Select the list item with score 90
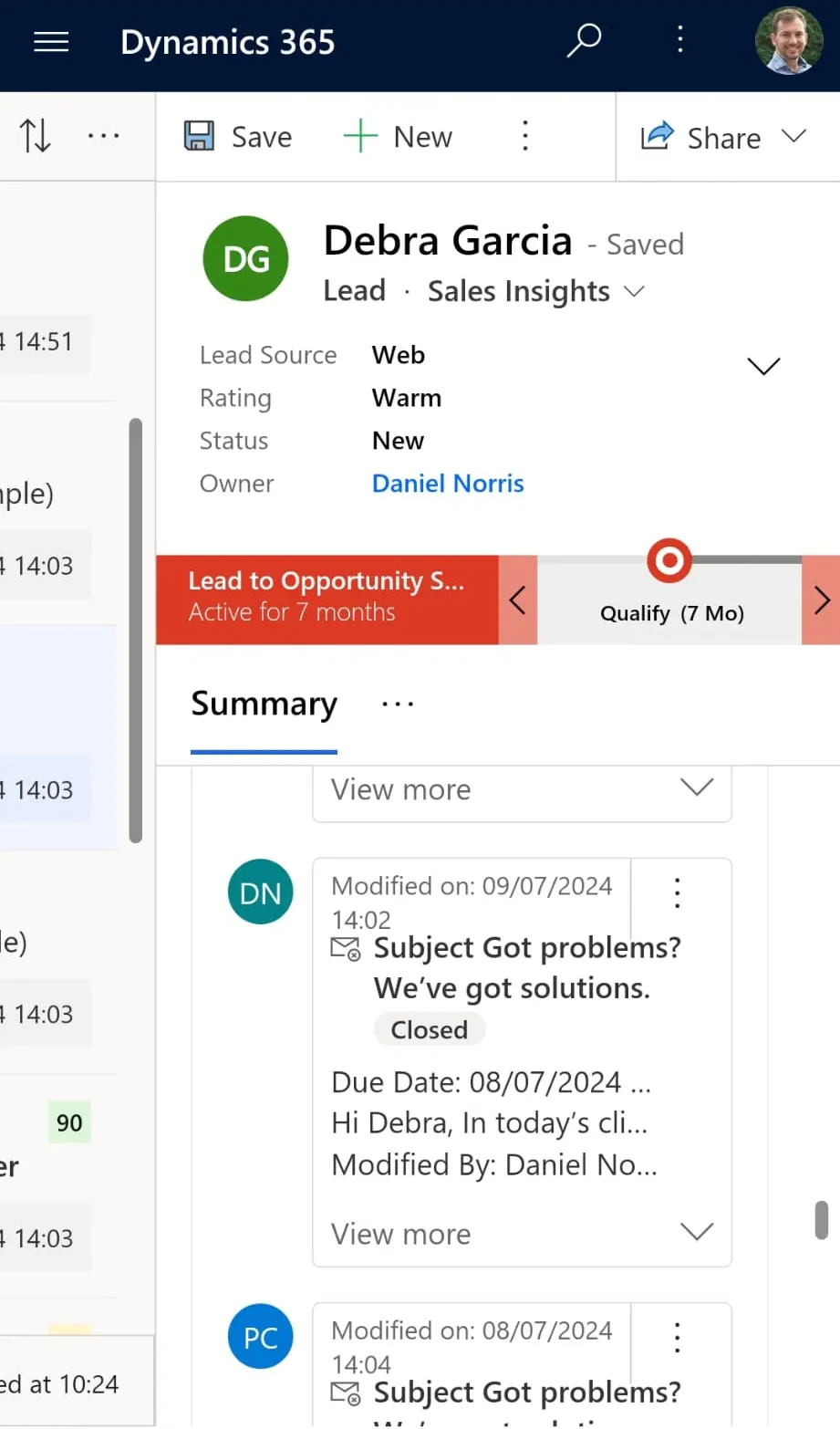This screenshot has width=840, height=1429. coord(58,1186)
